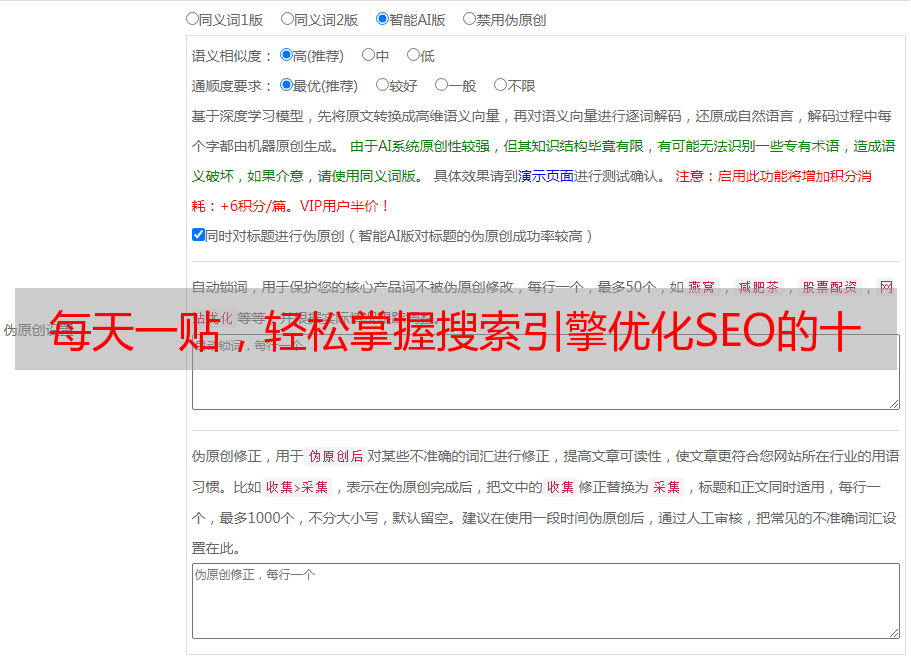The width and height of the screenshot is (911, 658).
Task: Open the 演示页面 link
Action: point(546,176)
